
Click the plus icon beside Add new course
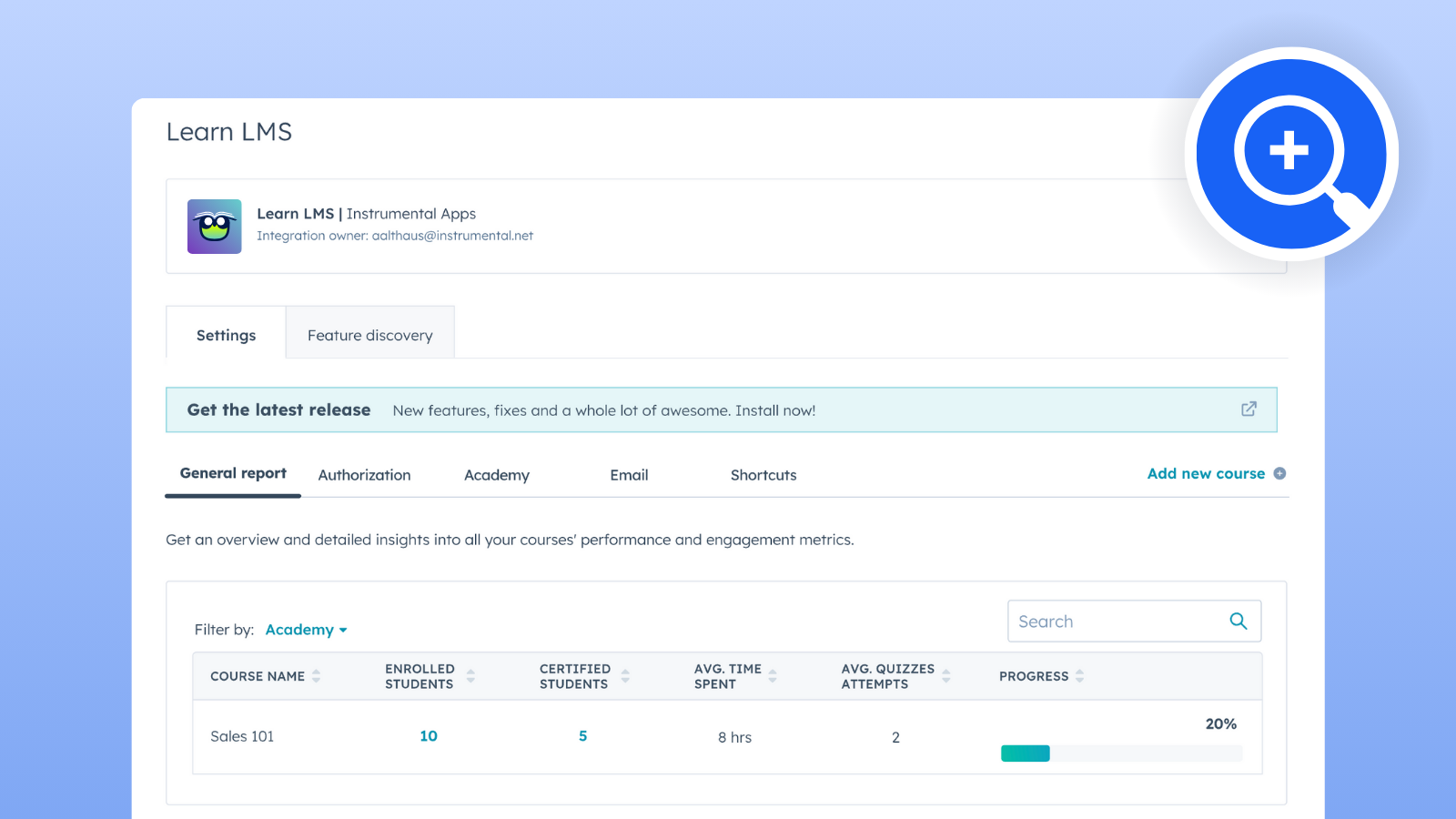pyautogui.click(x=1279, y=473)
